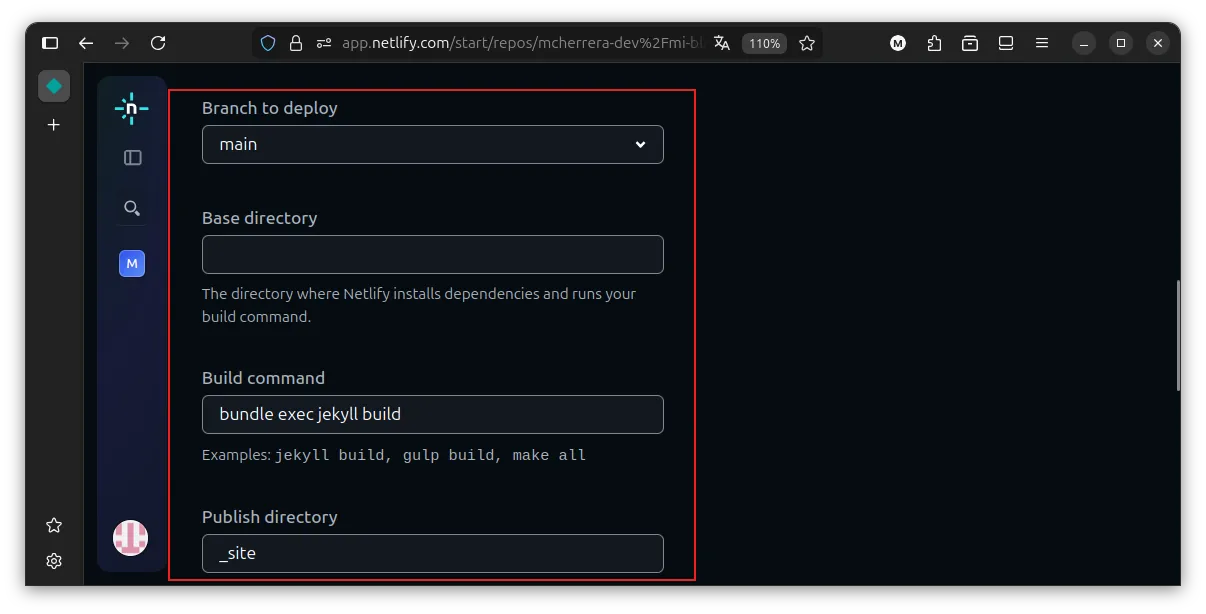Click the Build command text field

tap(432, 414)
